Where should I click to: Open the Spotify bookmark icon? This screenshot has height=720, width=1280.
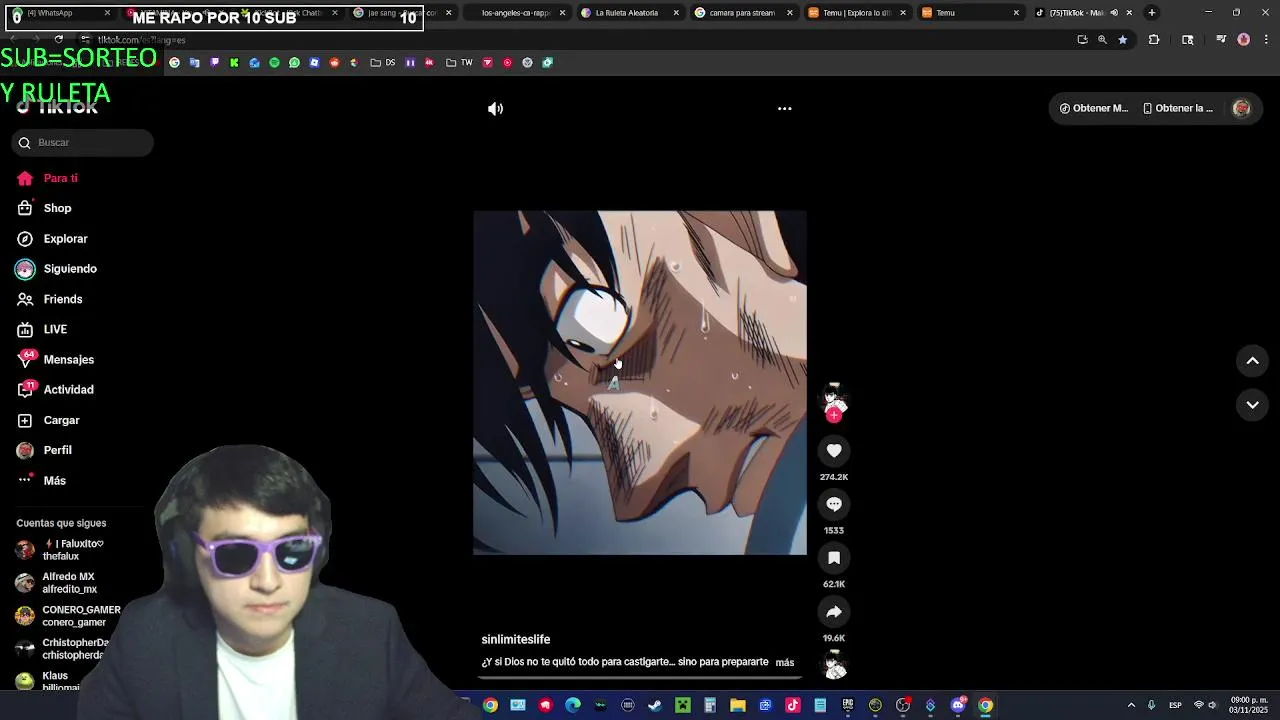pyautogui.click(x=274, y=62)
